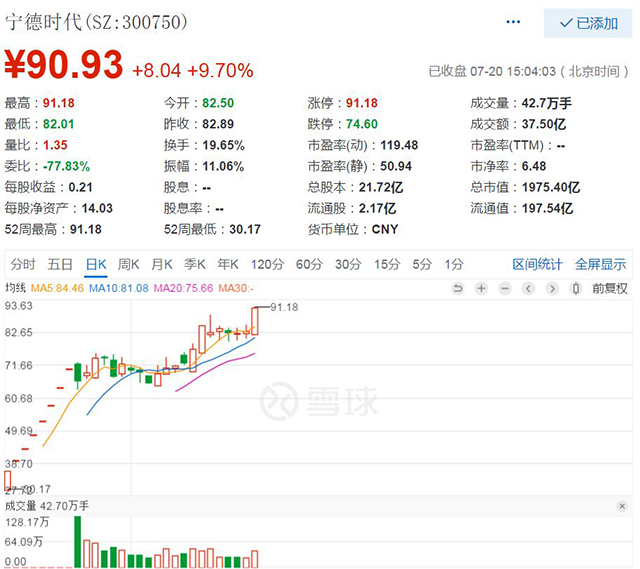Move chart left with back arrow
This screenshot has width=640, height=569.
[x=529, y=289]
